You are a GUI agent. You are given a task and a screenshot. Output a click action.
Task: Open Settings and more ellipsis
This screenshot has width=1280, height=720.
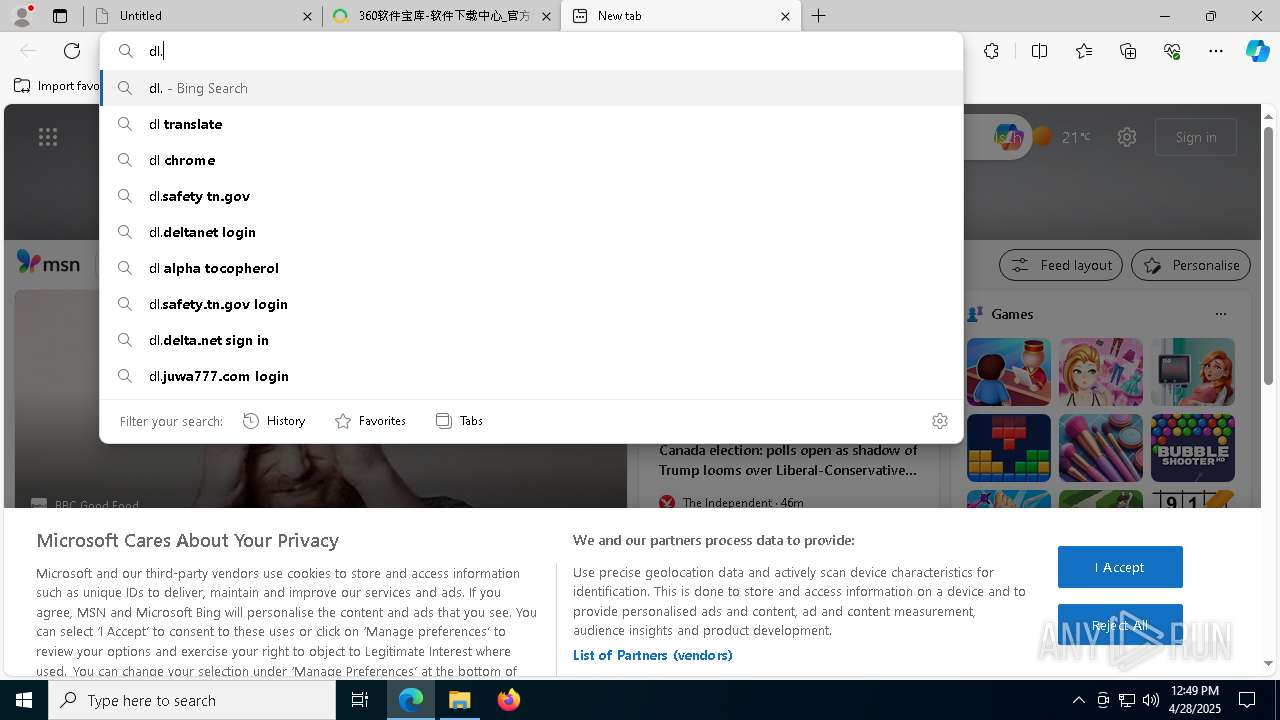click(1216, 51)
